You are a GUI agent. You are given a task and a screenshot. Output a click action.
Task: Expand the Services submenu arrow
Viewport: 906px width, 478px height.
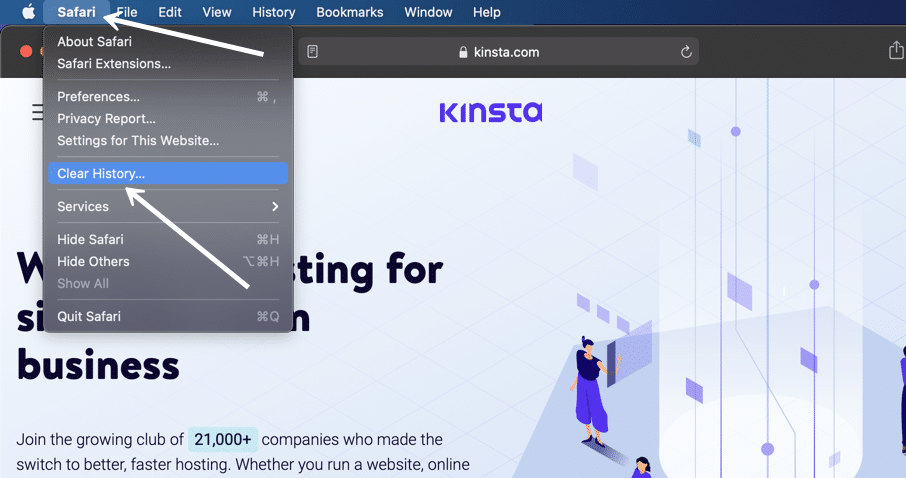point(275,207)
